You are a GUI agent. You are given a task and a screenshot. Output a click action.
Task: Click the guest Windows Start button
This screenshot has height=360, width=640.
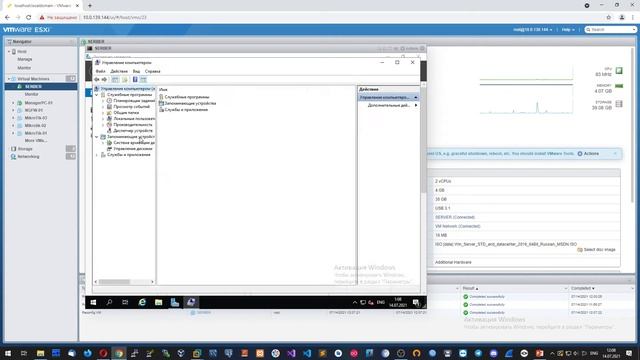(93, 302)
